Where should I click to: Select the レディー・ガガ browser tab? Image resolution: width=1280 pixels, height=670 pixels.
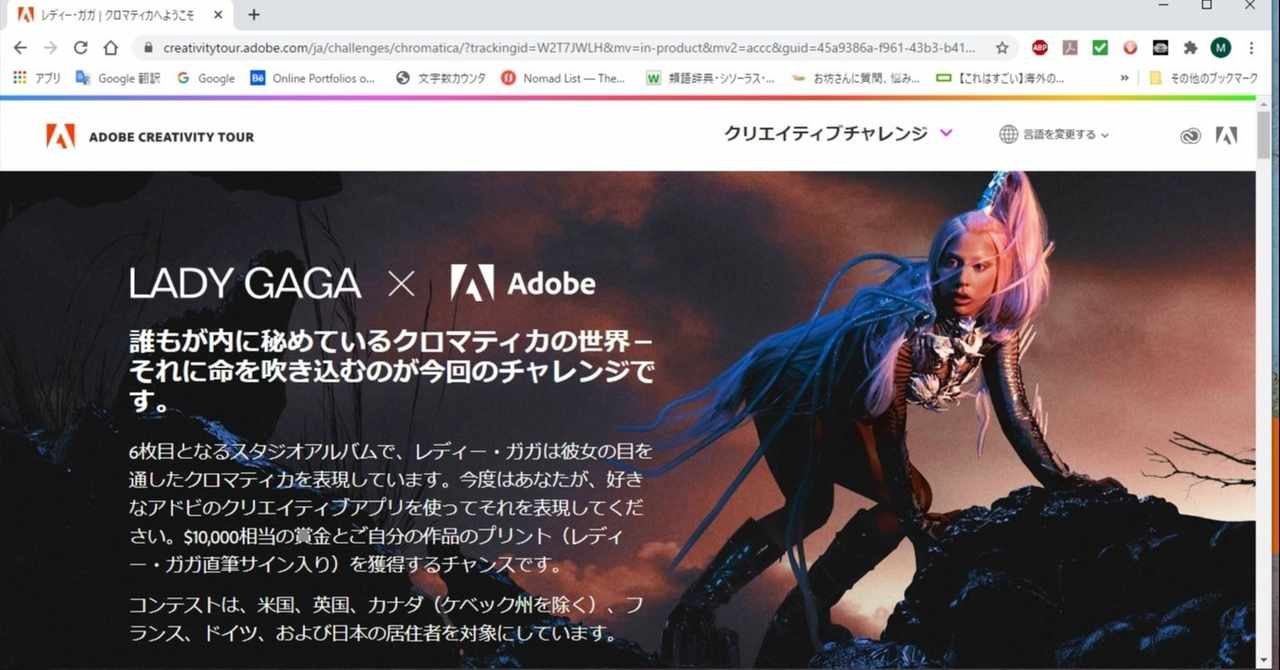[119, 15]
